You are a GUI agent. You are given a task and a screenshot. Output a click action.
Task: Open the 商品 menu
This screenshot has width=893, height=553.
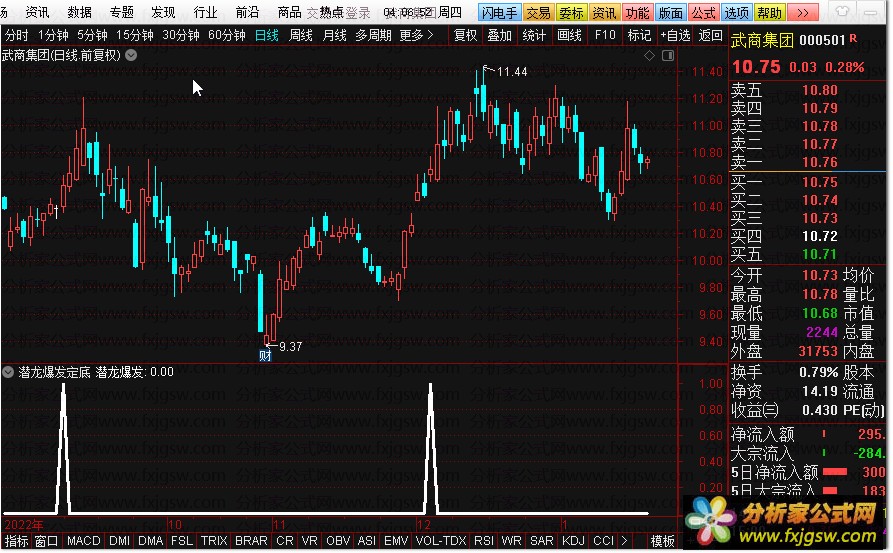point(289,12)
